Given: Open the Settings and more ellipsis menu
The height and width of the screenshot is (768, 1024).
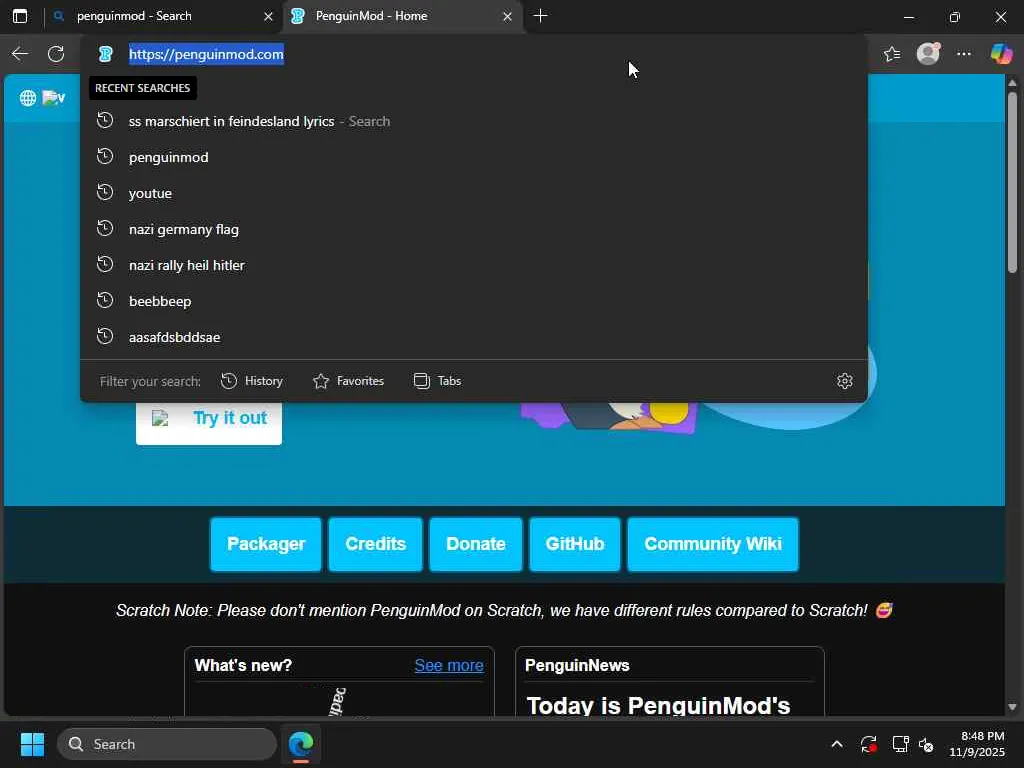Looking at the screenshot, I should click(x=964, y=54).
